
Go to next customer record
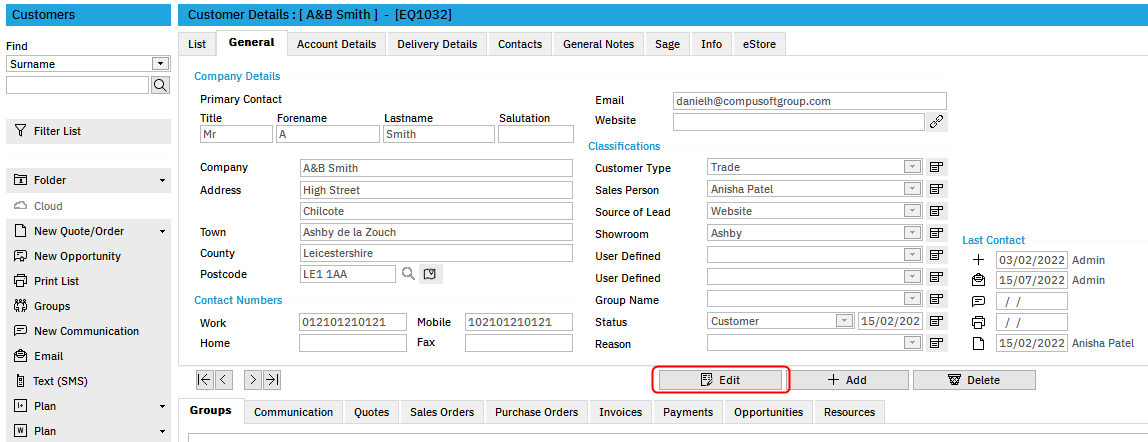point(253,379)
